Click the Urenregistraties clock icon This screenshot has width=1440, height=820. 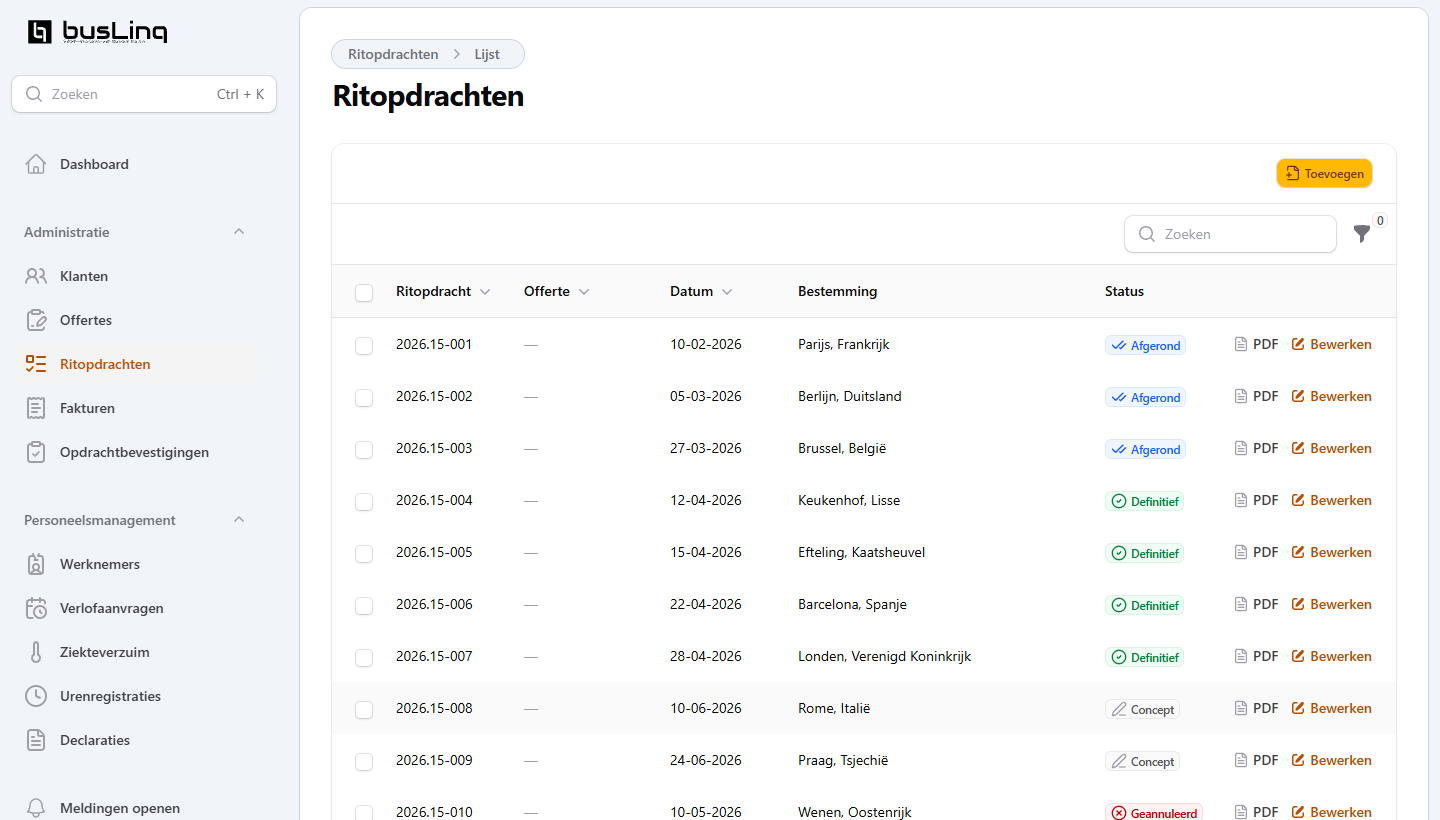click(36, 696)
